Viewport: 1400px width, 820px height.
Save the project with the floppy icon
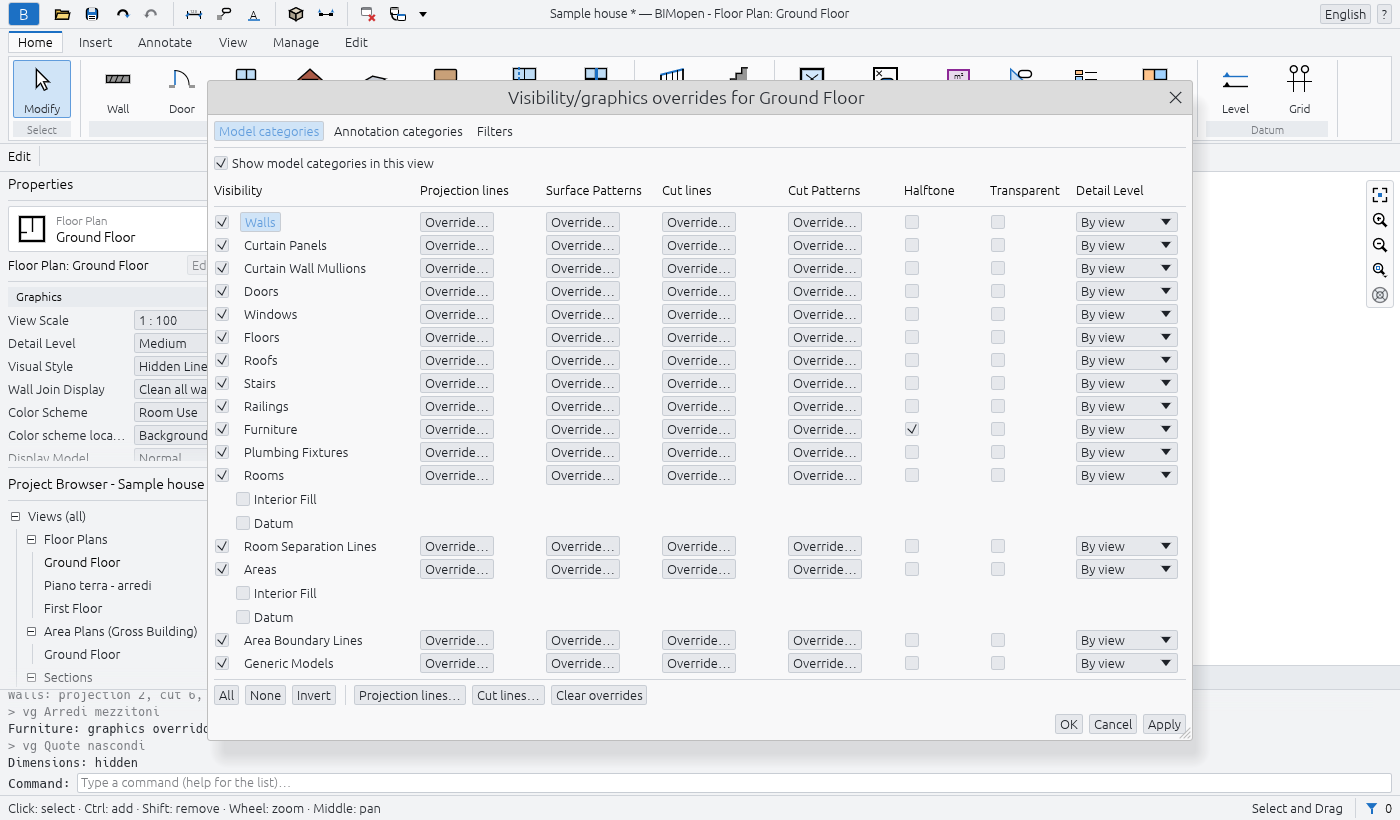click(92, 14)
